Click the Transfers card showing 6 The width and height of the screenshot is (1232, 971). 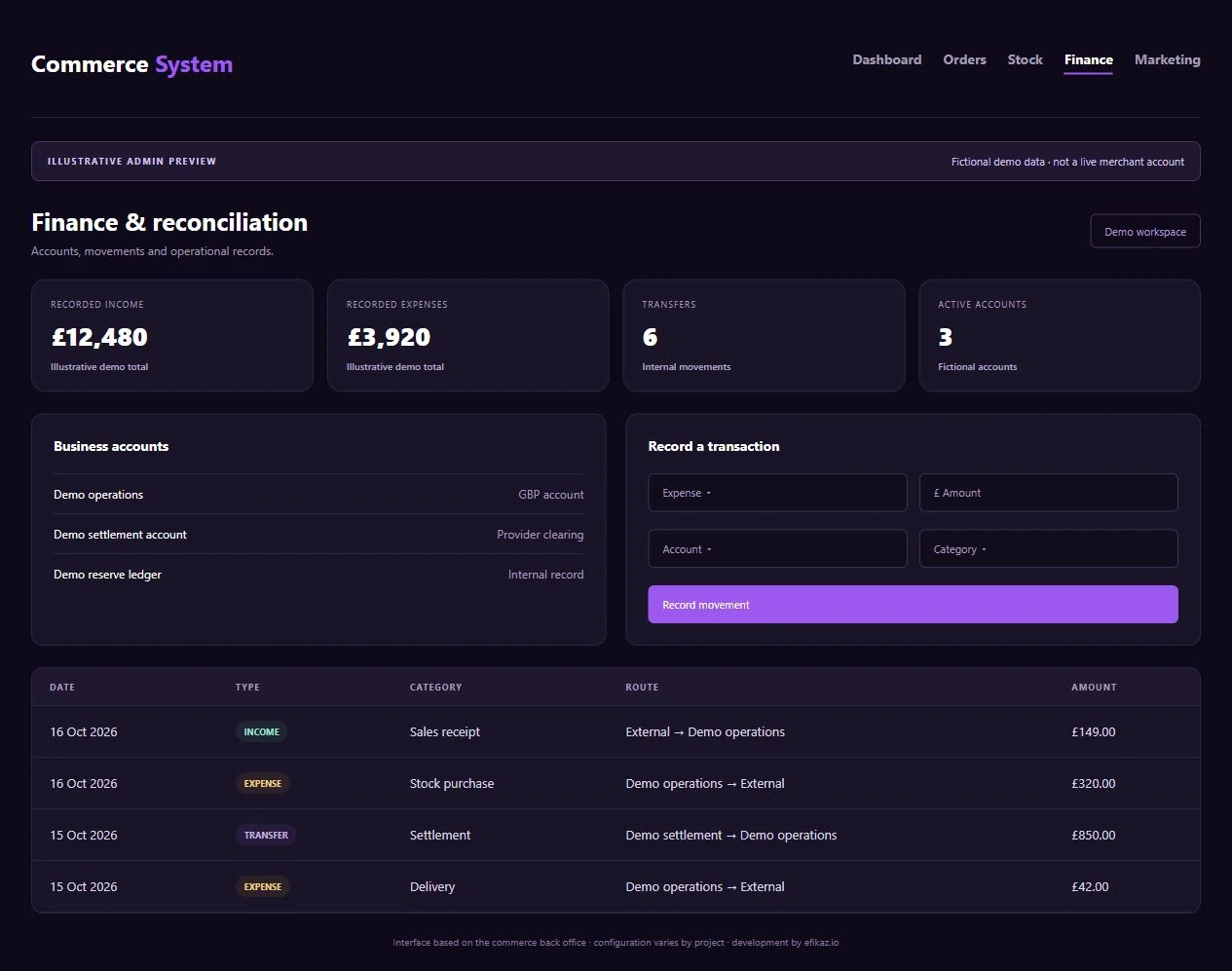tap(764, 336)
